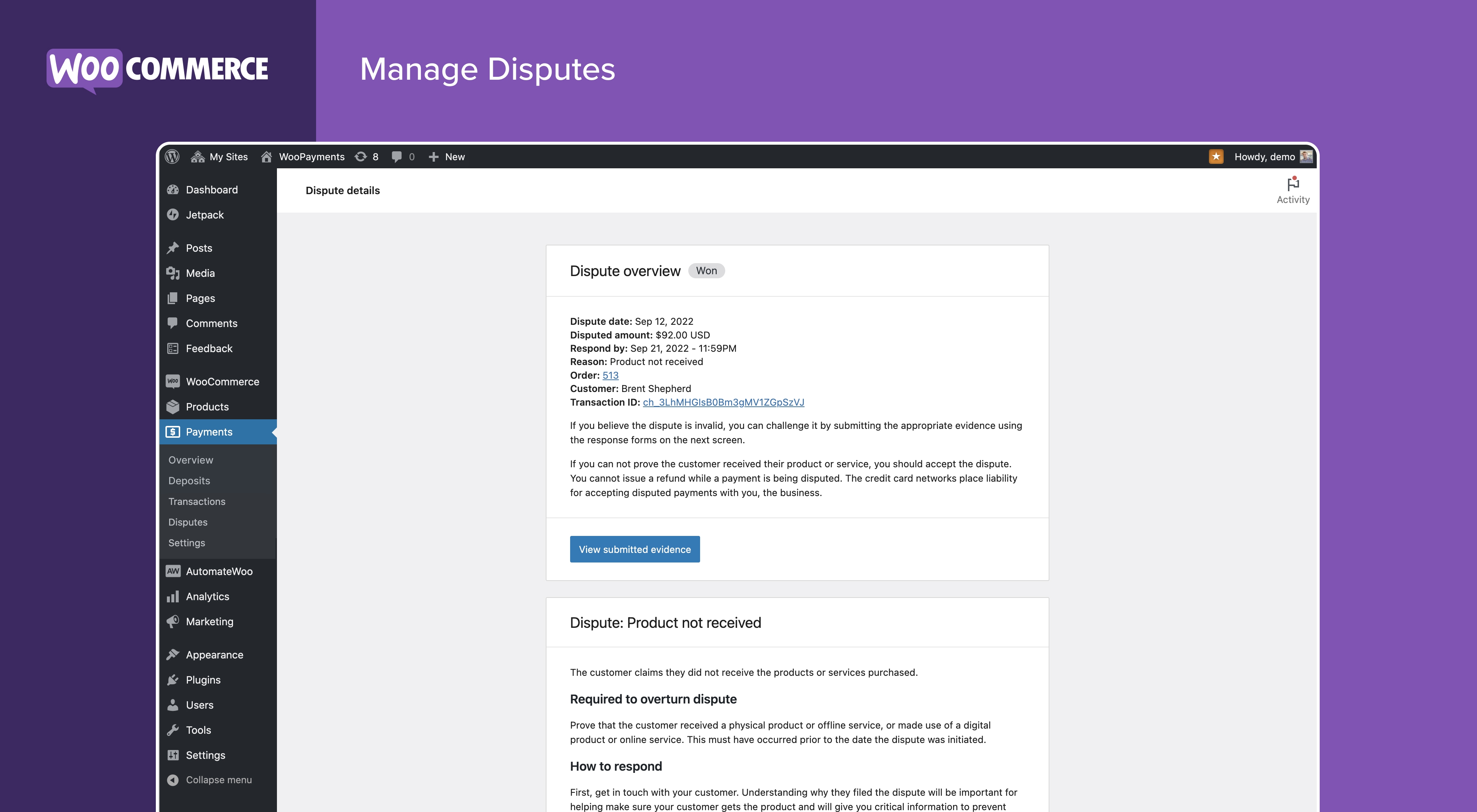1477x812 pixels.
Task: Open order 513 link
Action: coord(610,375)
